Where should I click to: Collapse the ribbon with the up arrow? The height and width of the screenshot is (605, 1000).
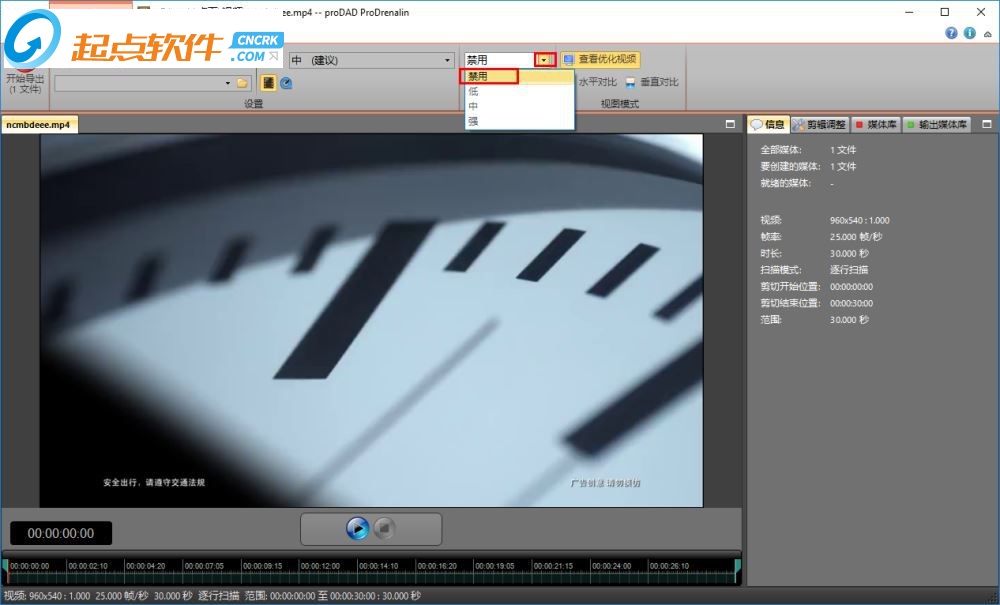click(986, 33)
